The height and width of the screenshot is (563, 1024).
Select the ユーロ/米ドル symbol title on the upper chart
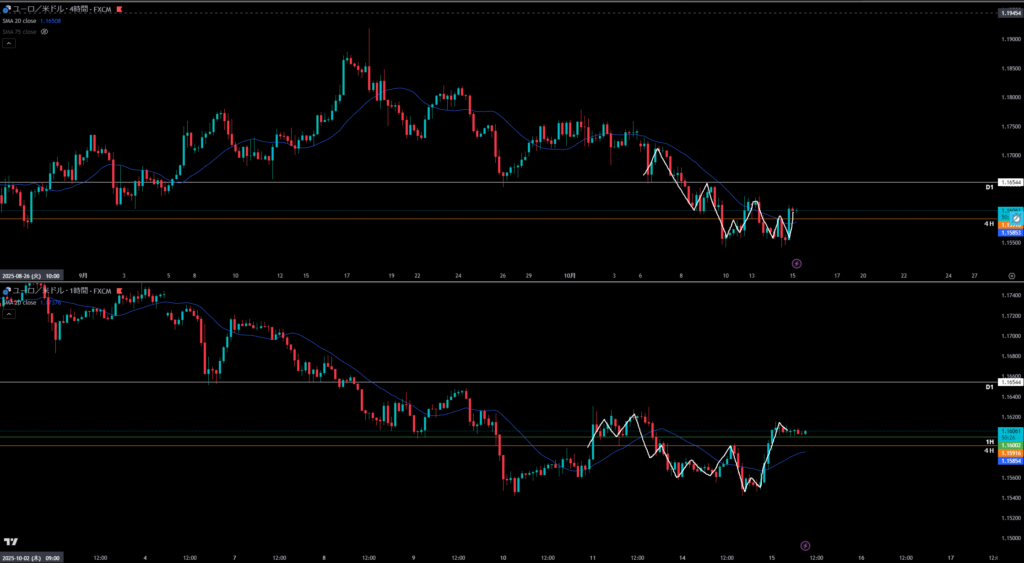pos(38,9)
